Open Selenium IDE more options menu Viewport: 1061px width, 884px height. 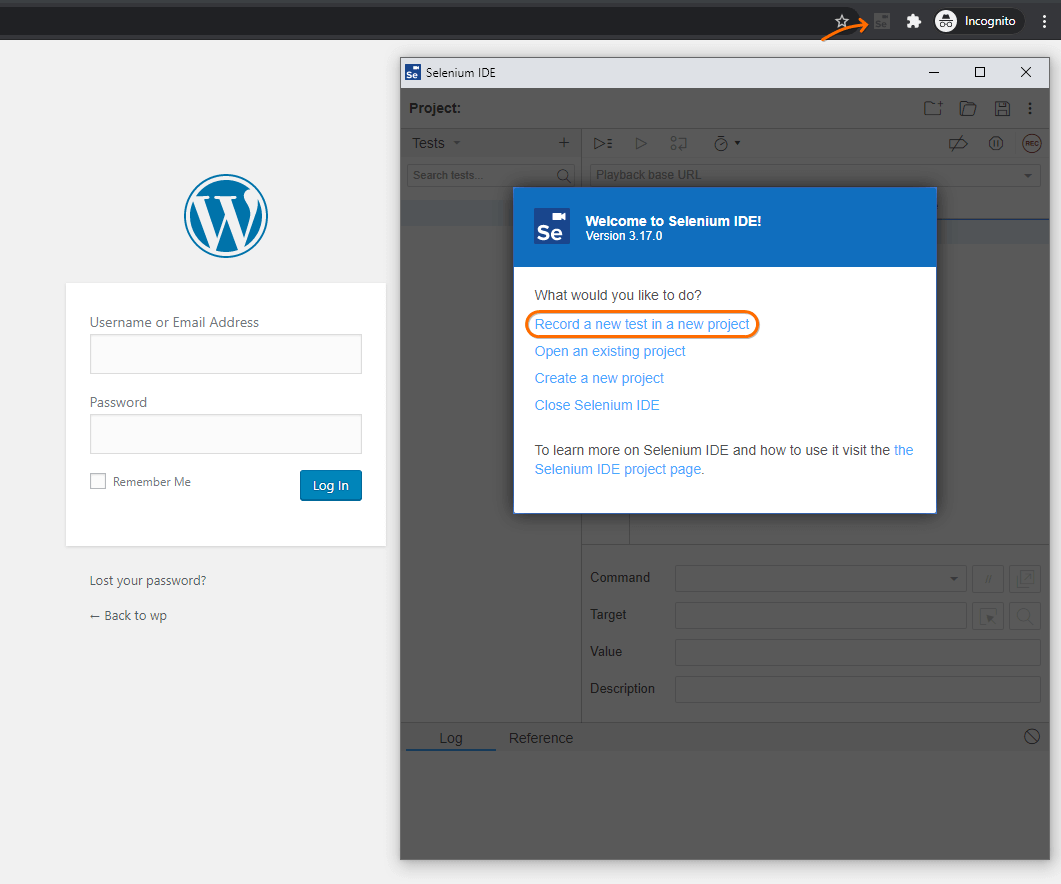pos(1030,108)
